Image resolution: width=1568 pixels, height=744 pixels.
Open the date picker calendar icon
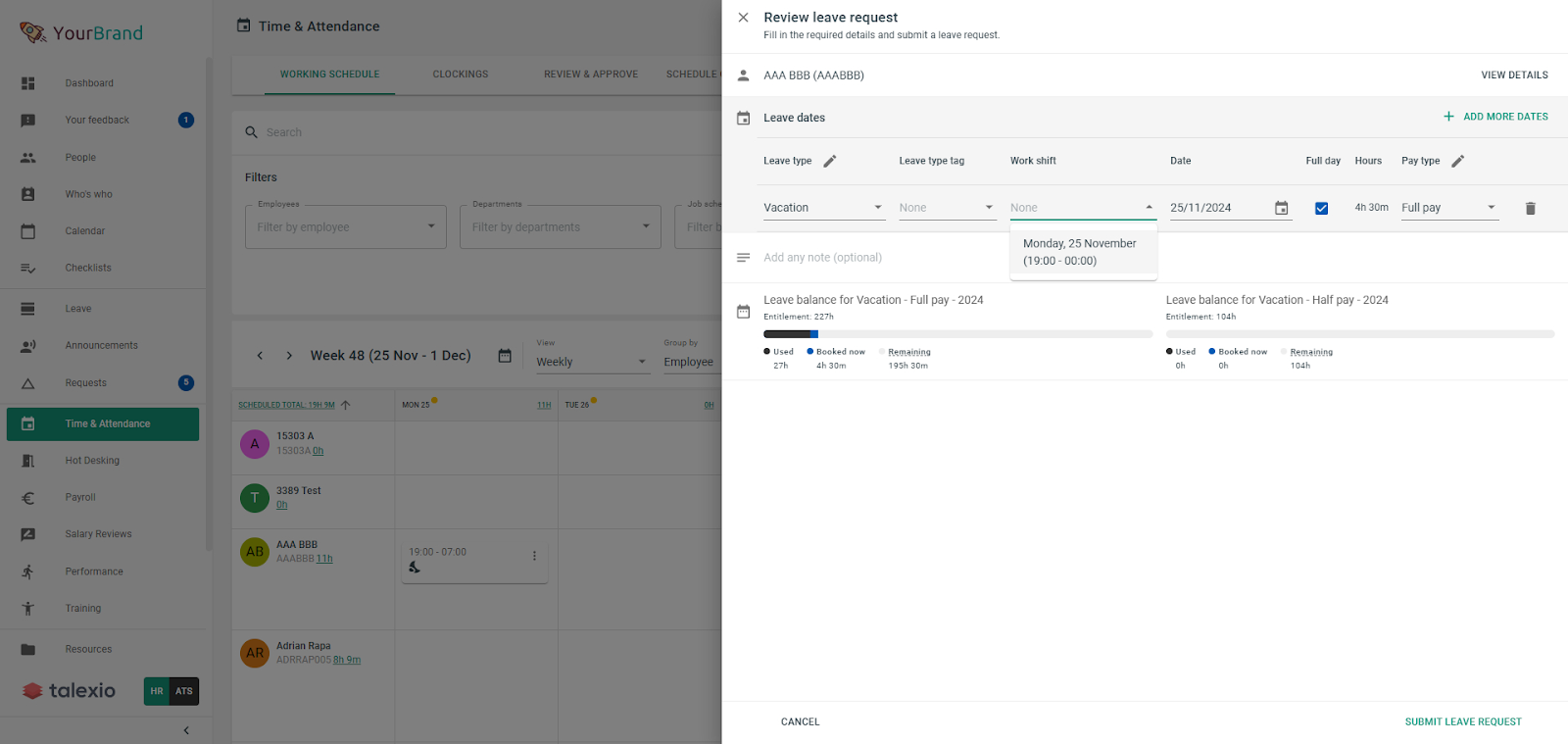tap(1281, 208)
